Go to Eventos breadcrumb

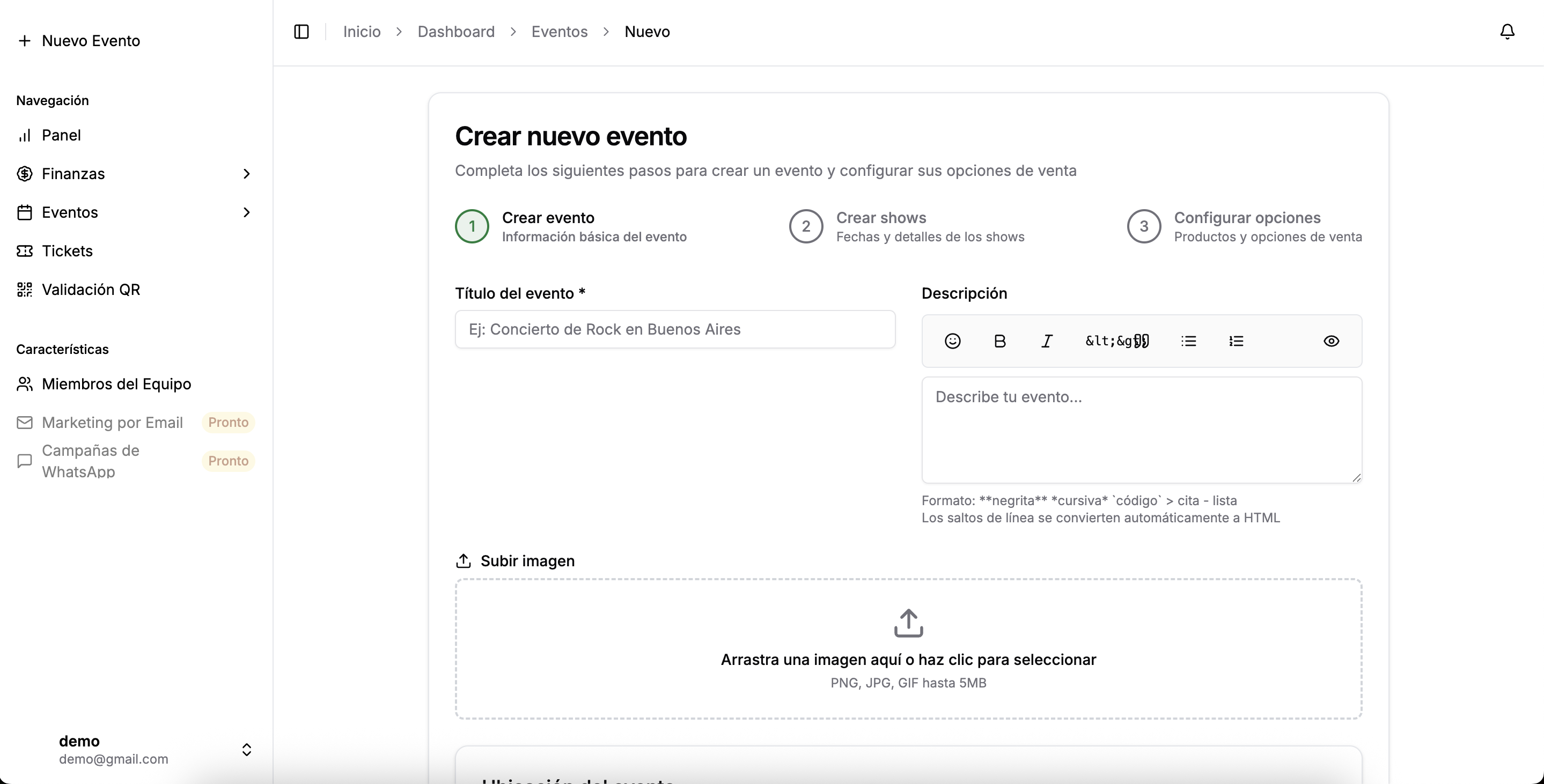559,32
